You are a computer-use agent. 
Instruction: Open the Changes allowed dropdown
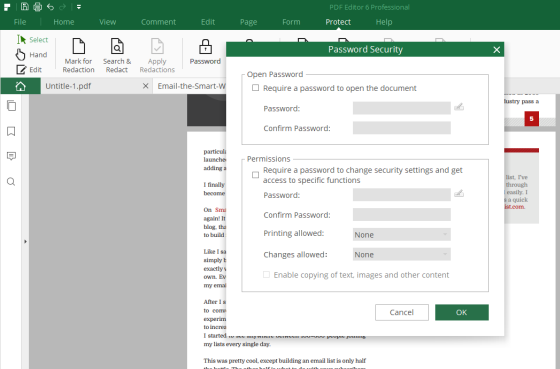pos(401,254)
